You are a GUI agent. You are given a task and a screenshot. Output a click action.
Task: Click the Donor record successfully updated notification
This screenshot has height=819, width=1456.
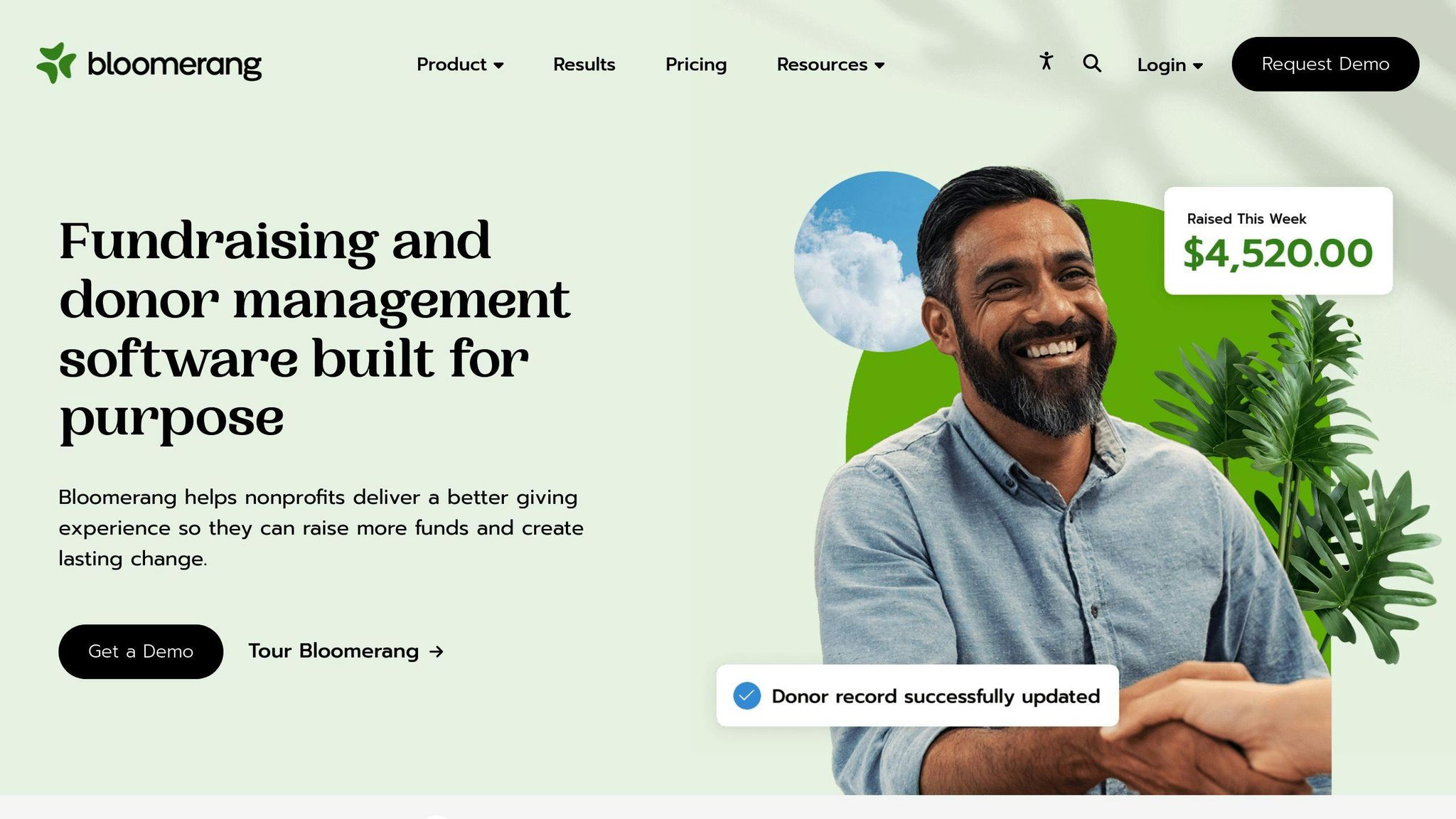(917, 695)
